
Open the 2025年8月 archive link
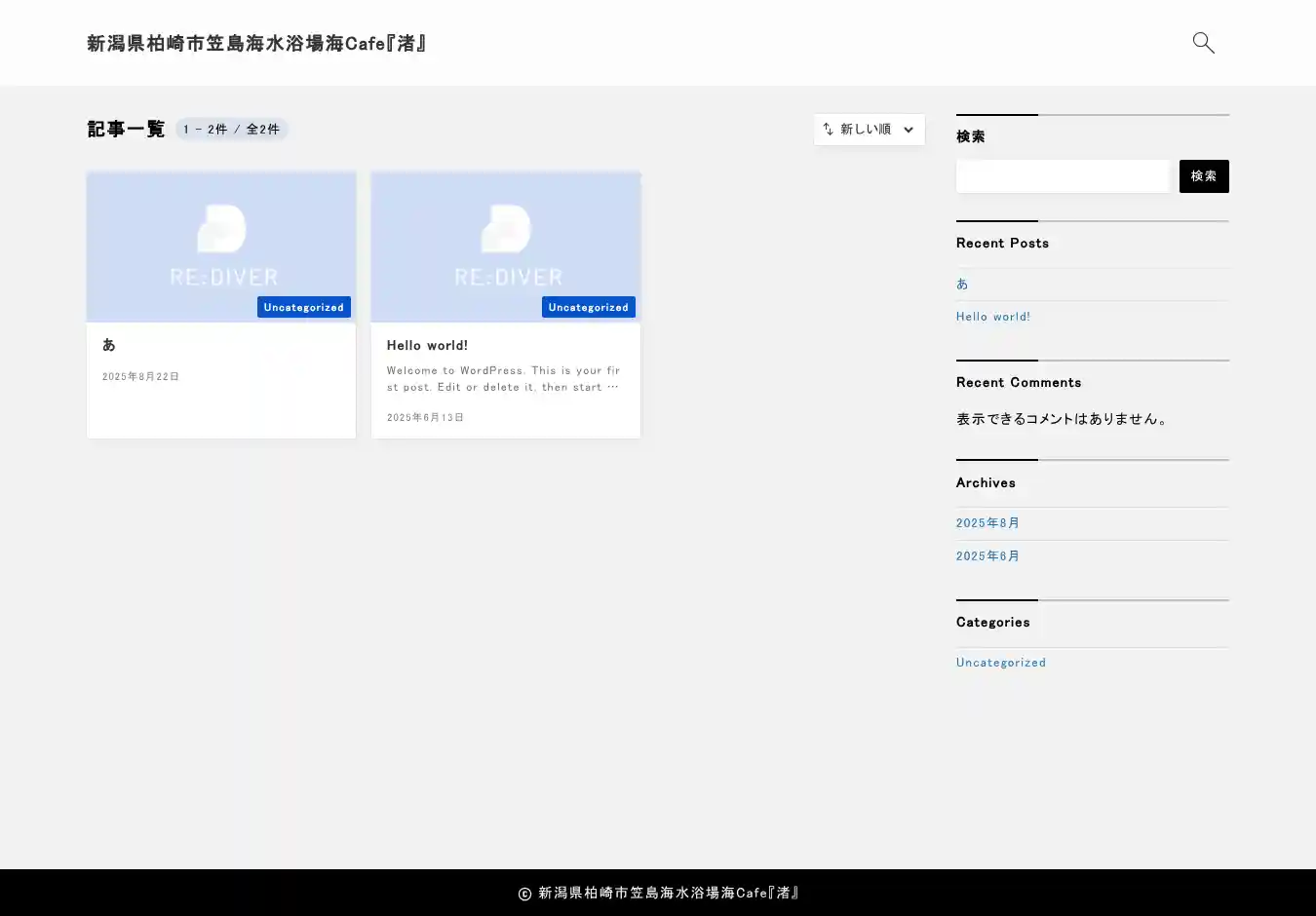987,523
